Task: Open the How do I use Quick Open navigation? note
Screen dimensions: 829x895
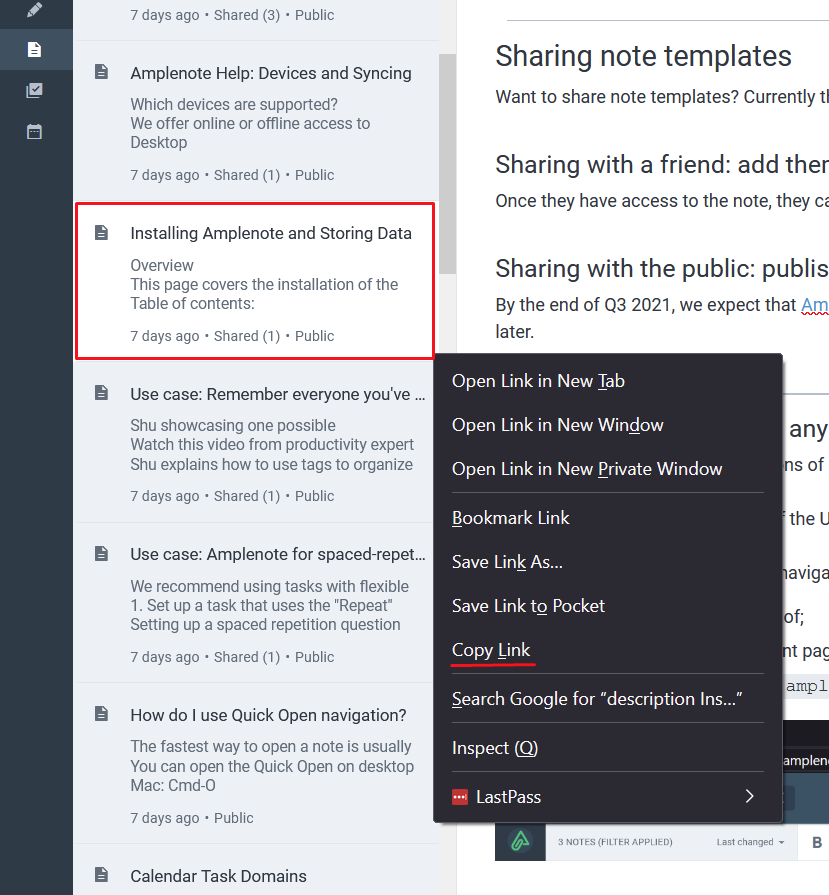Action: [x=268, y=715]
